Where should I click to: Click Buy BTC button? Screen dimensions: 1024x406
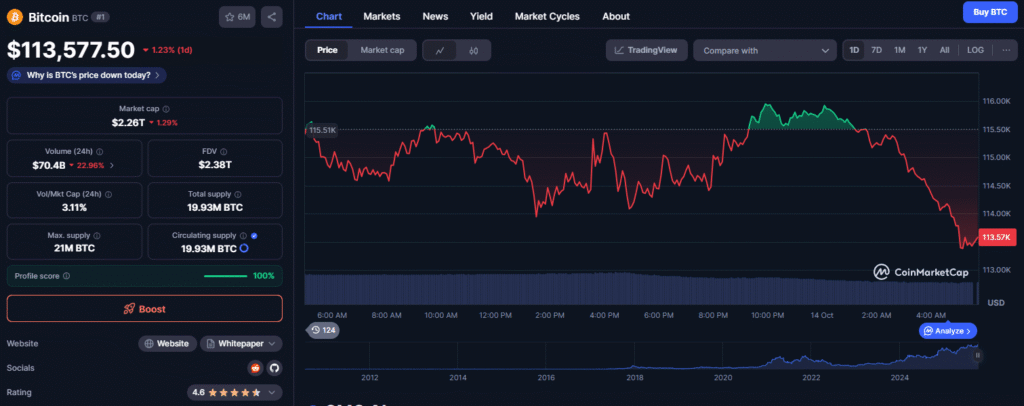tap(990, 12)
